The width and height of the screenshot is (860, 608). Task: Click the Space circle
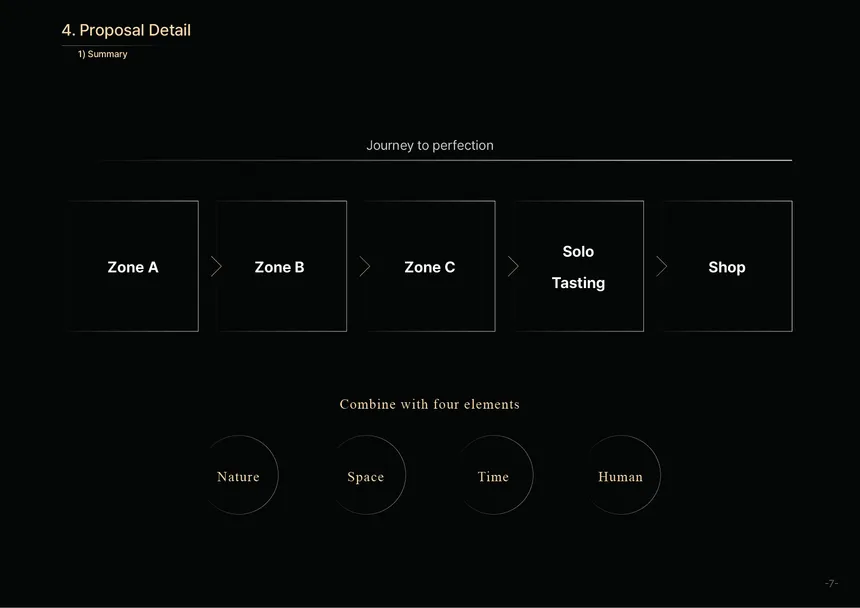366,475
